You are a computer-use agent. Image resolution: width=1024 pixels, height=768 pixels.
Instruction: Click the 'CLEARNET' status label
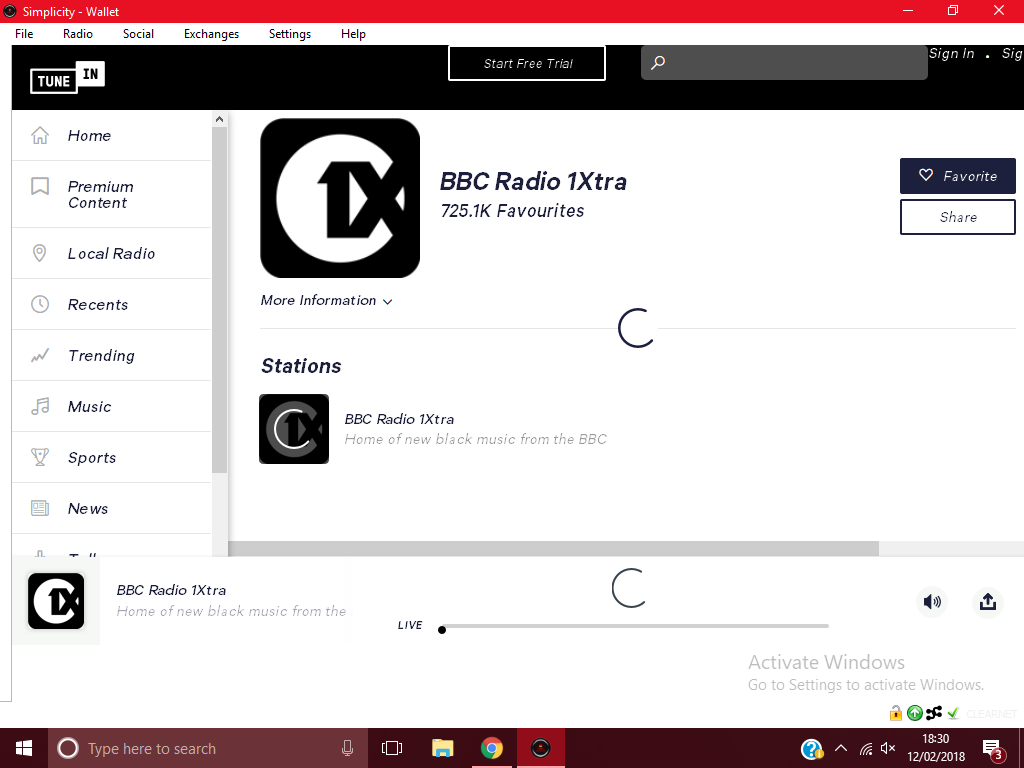point(991,714)
